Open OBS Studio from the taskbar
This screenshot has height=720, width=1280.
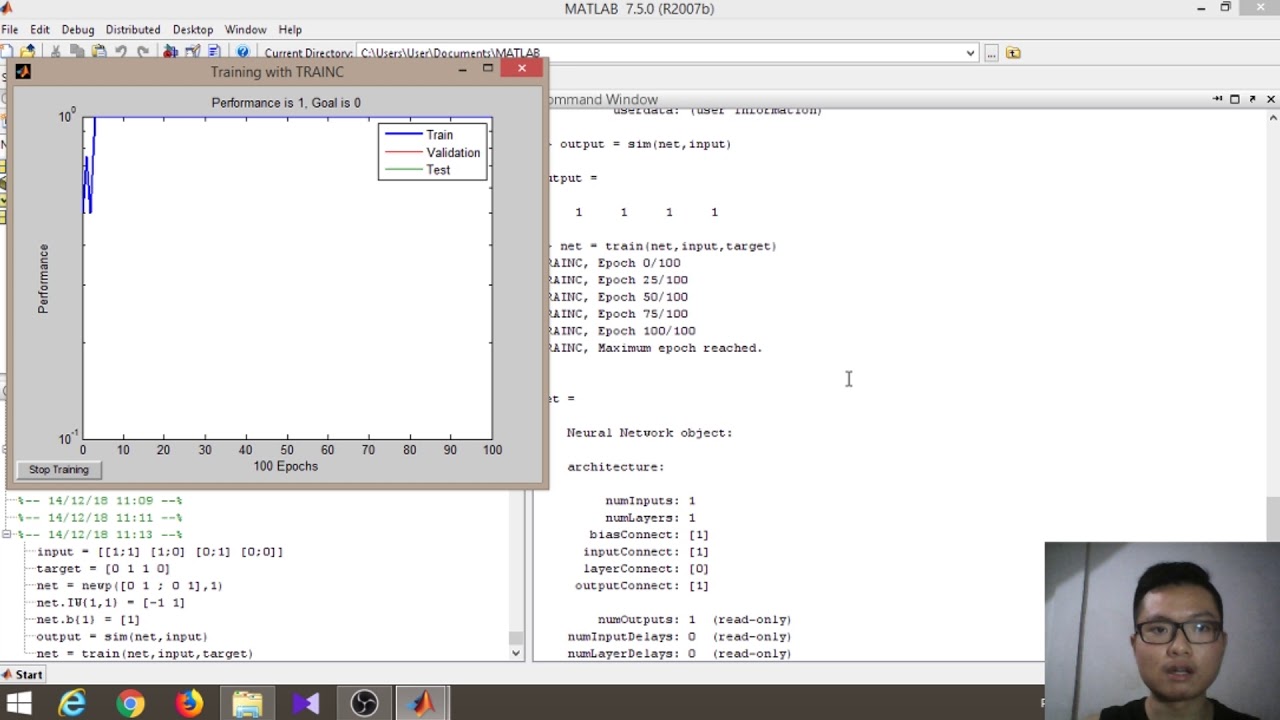point(364,704)
